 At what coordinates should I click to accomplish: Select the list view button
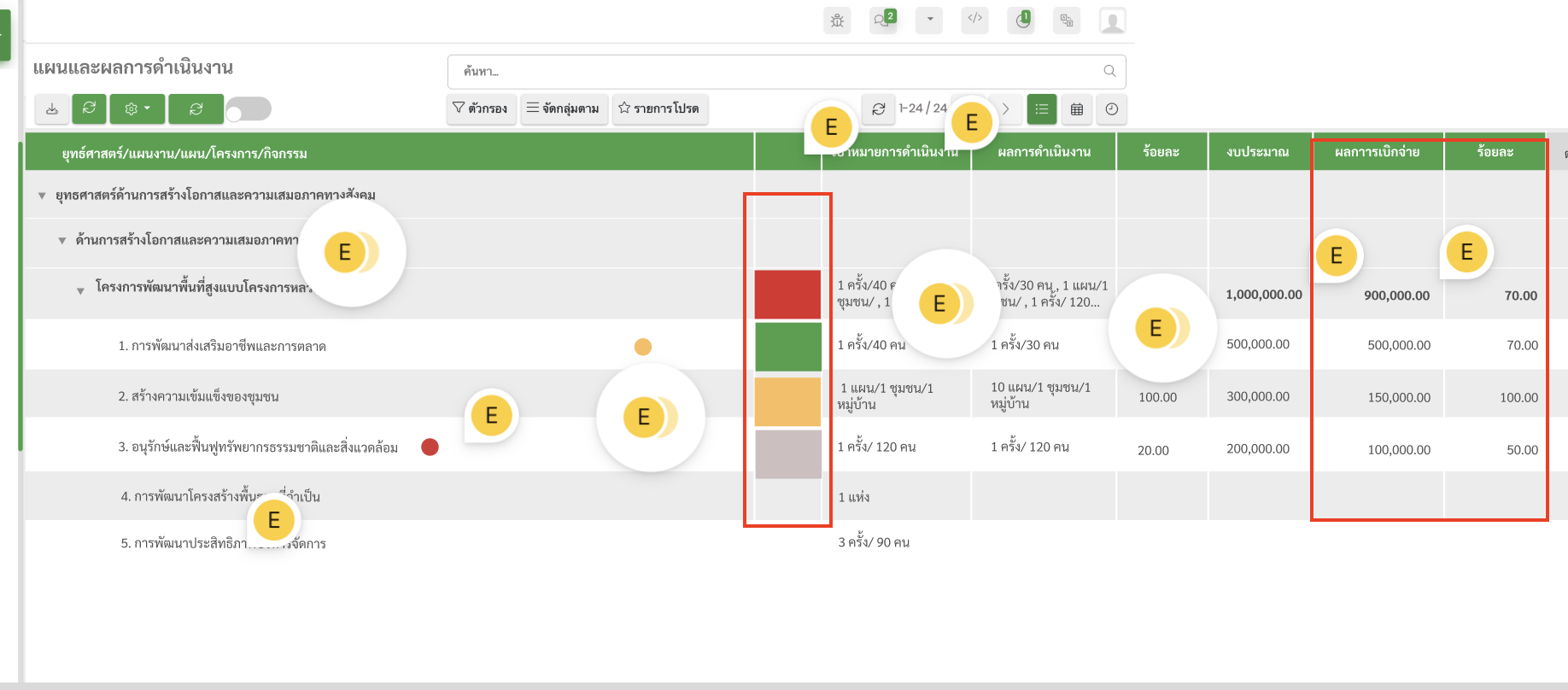click(1042, 109)
